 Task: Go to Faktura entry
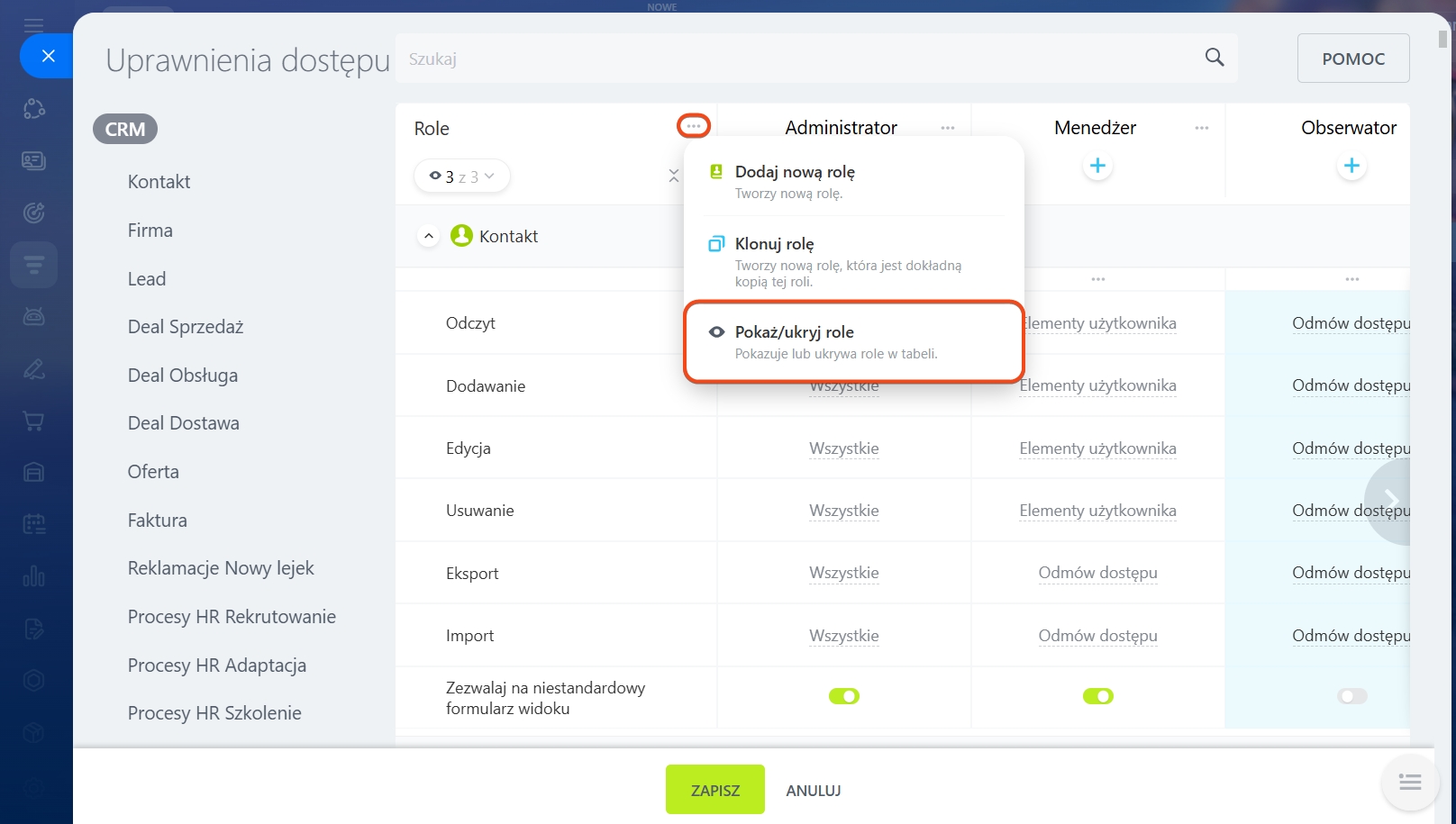[x=158, y=521]
